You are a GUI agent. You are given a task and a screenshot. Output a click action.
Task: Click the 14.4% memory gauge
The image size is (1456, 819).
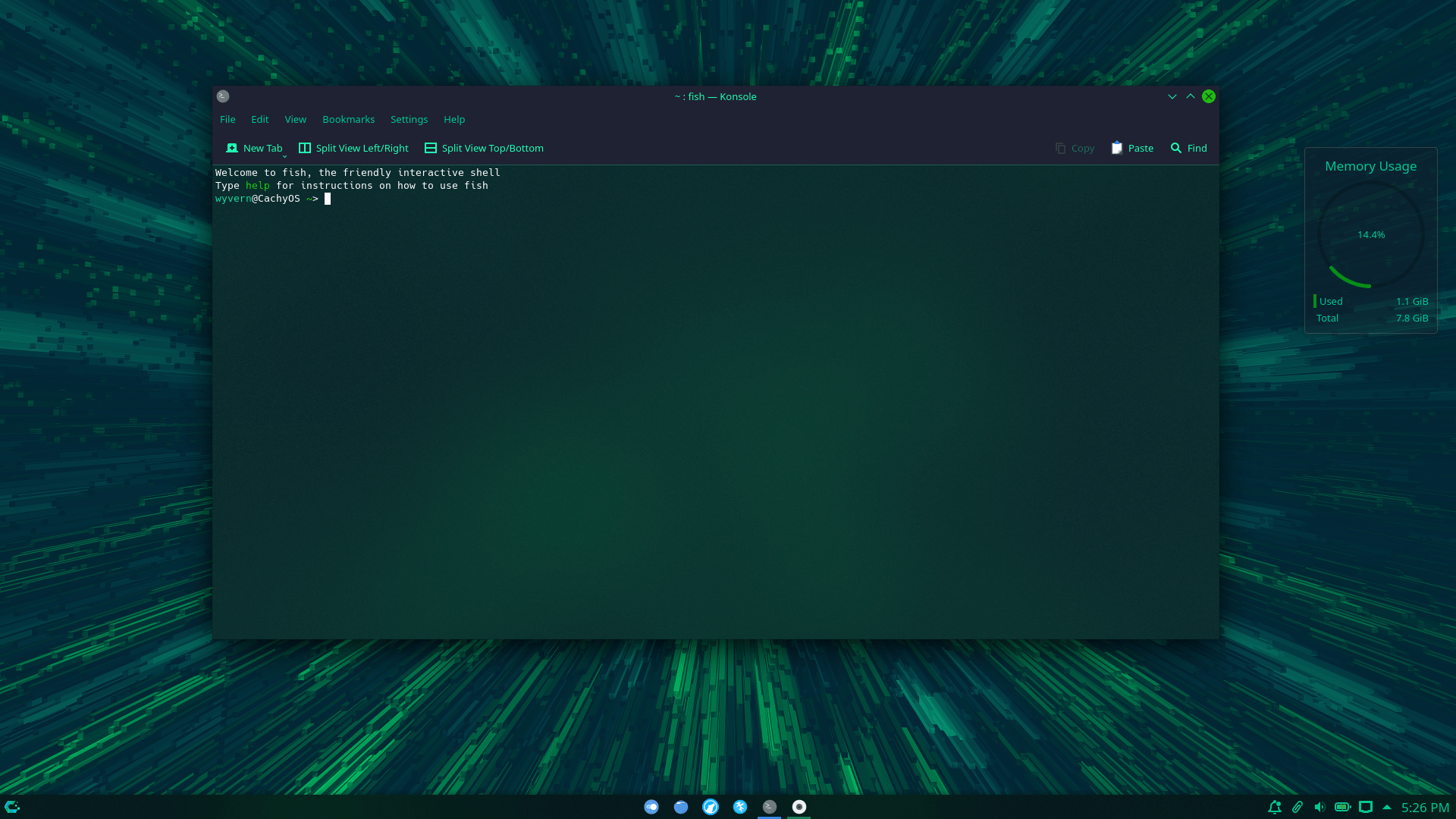(1371, 234)
